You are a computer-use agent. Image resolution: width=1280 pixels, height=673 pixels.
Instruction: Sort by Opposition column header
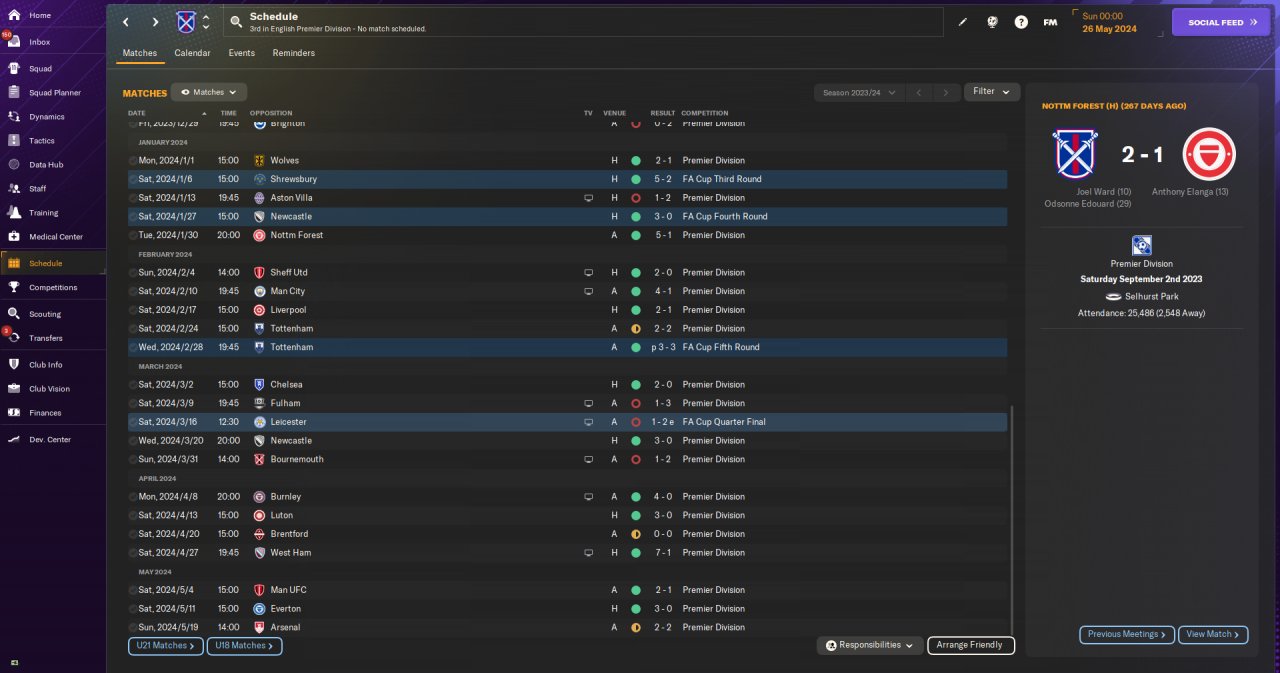[271, 113]
